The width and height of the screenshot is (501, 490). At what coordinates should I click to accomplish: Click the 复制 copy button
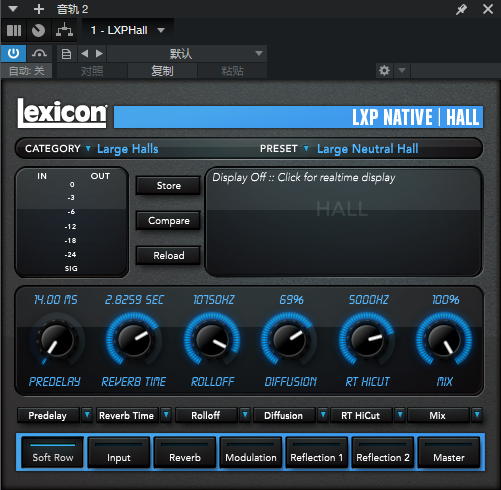coord(162,71)
